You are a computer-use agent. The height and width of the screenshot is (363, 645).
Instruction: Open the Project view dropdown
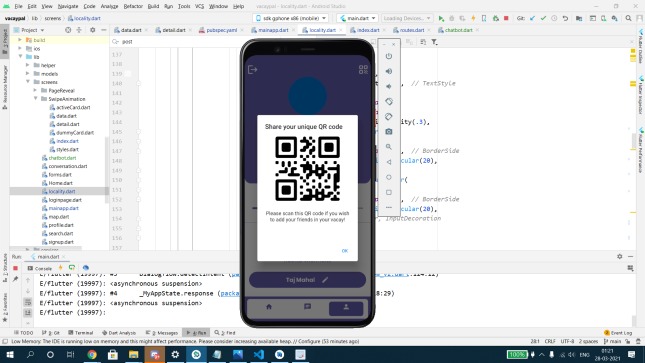(x=29, y=30)
